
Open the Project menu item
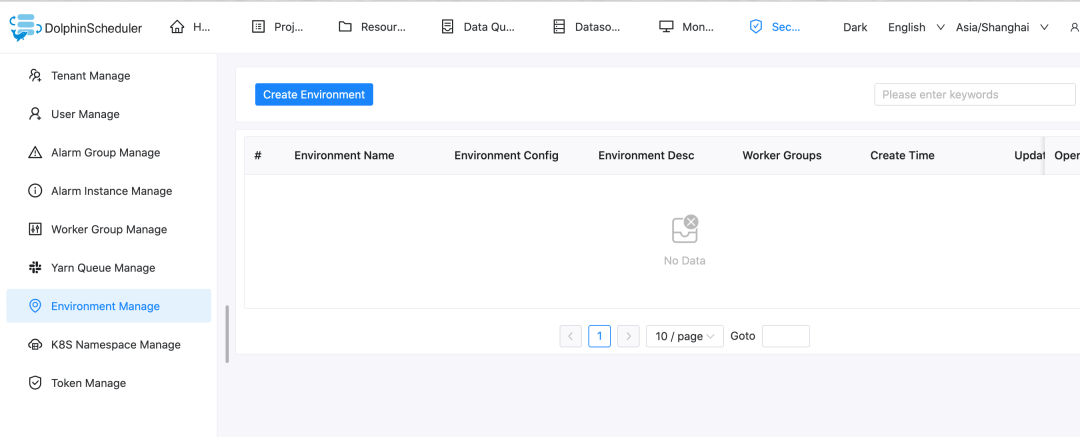pyautogui.click(x=278, y=27)
